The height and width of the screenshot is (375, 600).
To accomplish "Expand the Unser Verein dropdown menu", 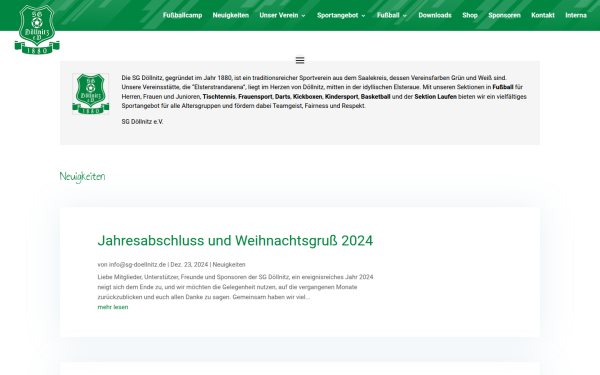I will point(282,15).
